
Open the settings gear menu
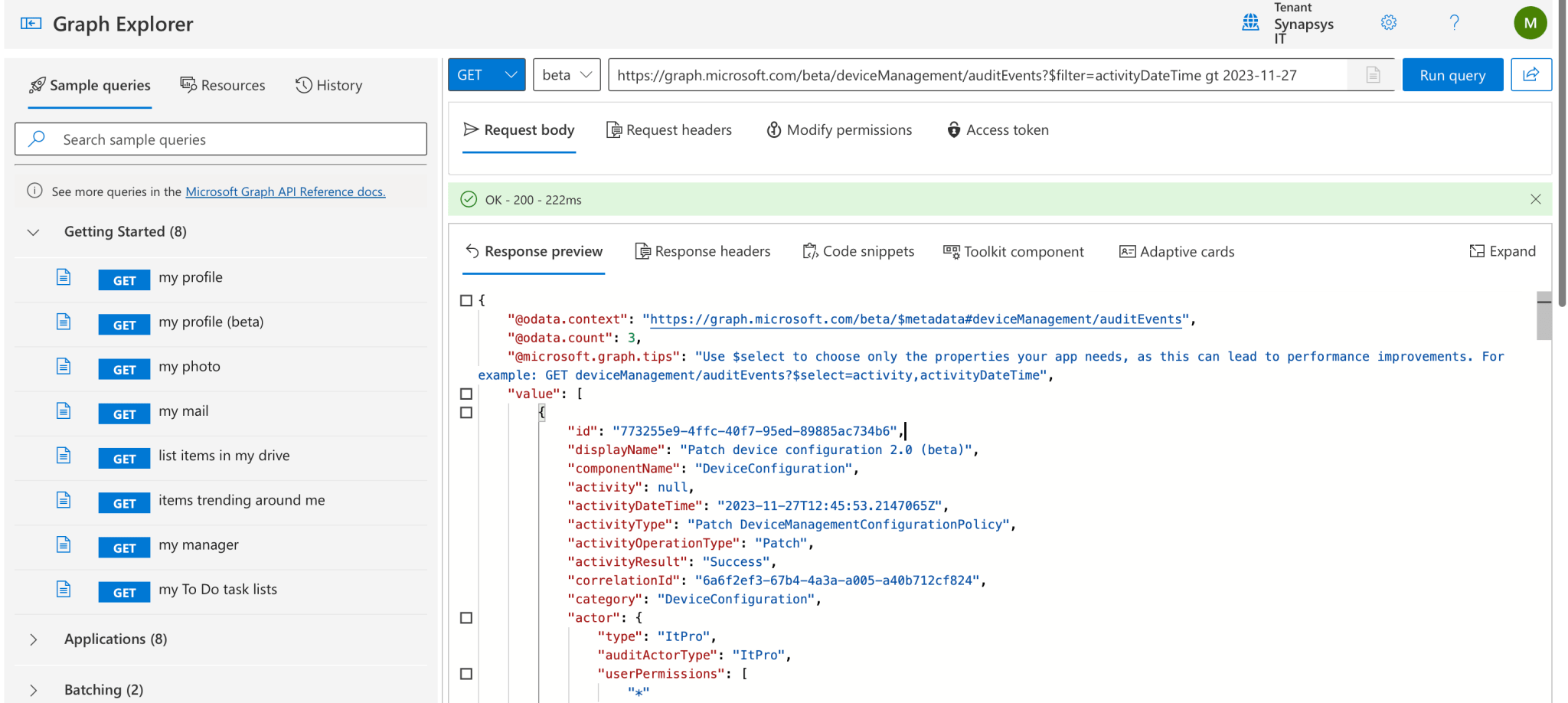[1388, 22]
